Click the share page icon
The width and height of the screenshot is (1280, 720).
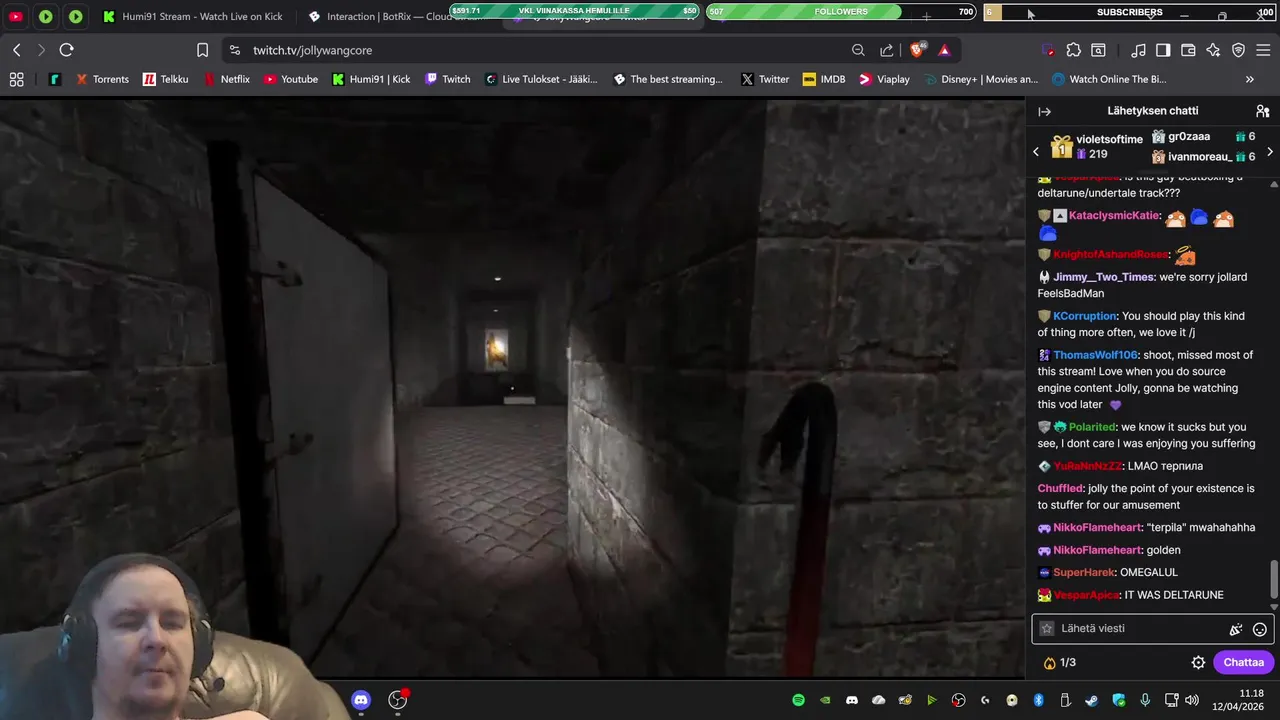point(886,50)
